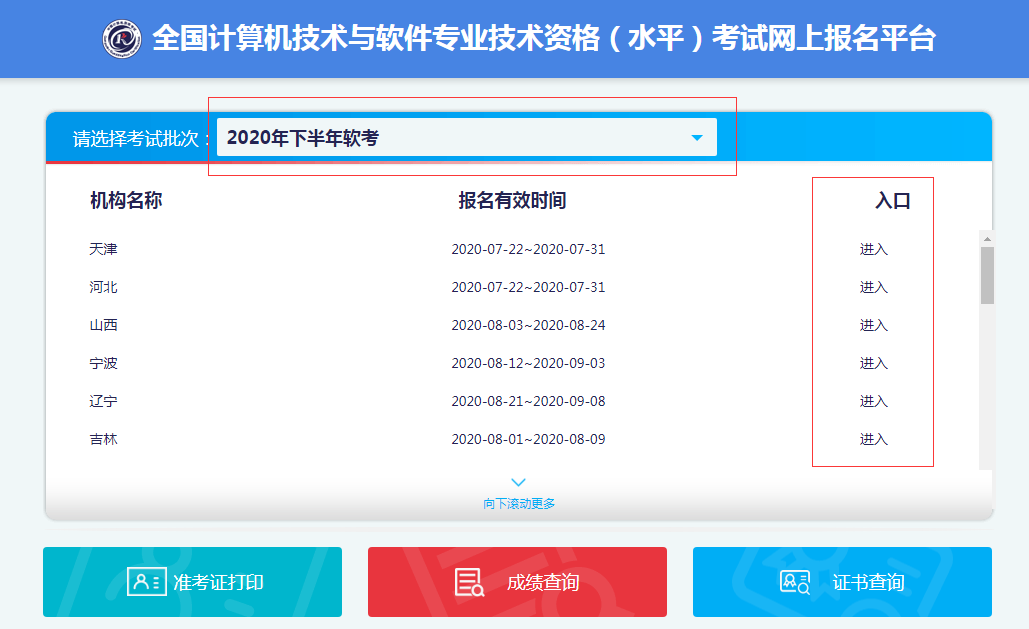The height and width of the screenshot is (629, 1029).
Task: Click 向下滚动更多 text
Action: pos(519,504)
